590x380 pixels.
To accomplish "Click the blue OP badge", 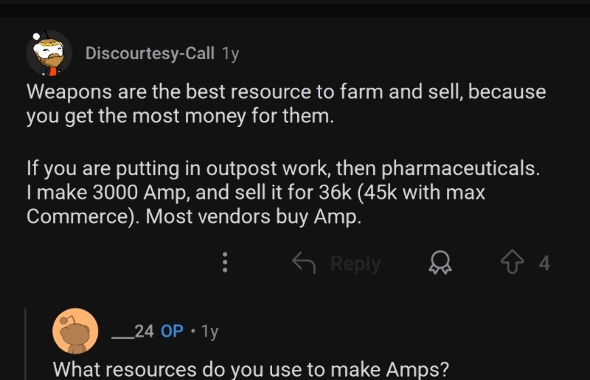I will pyautogui.click(x=172, y=331).
